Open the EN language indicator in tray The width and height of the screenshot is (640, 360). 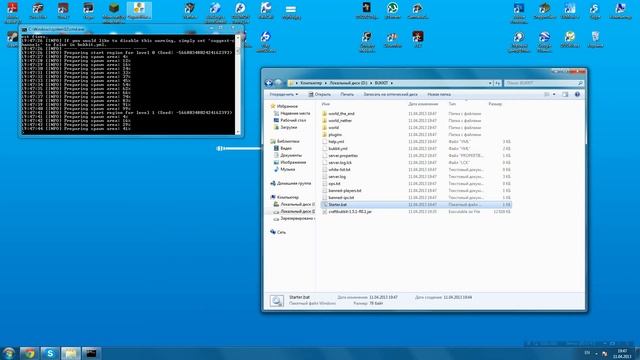click(587, 353)
